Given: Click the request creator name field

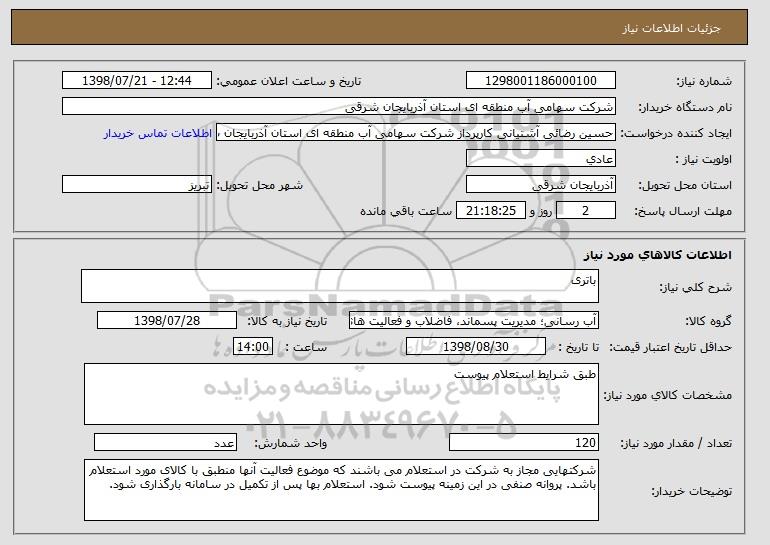Looking at the screenshot, I should click(416, 133).
